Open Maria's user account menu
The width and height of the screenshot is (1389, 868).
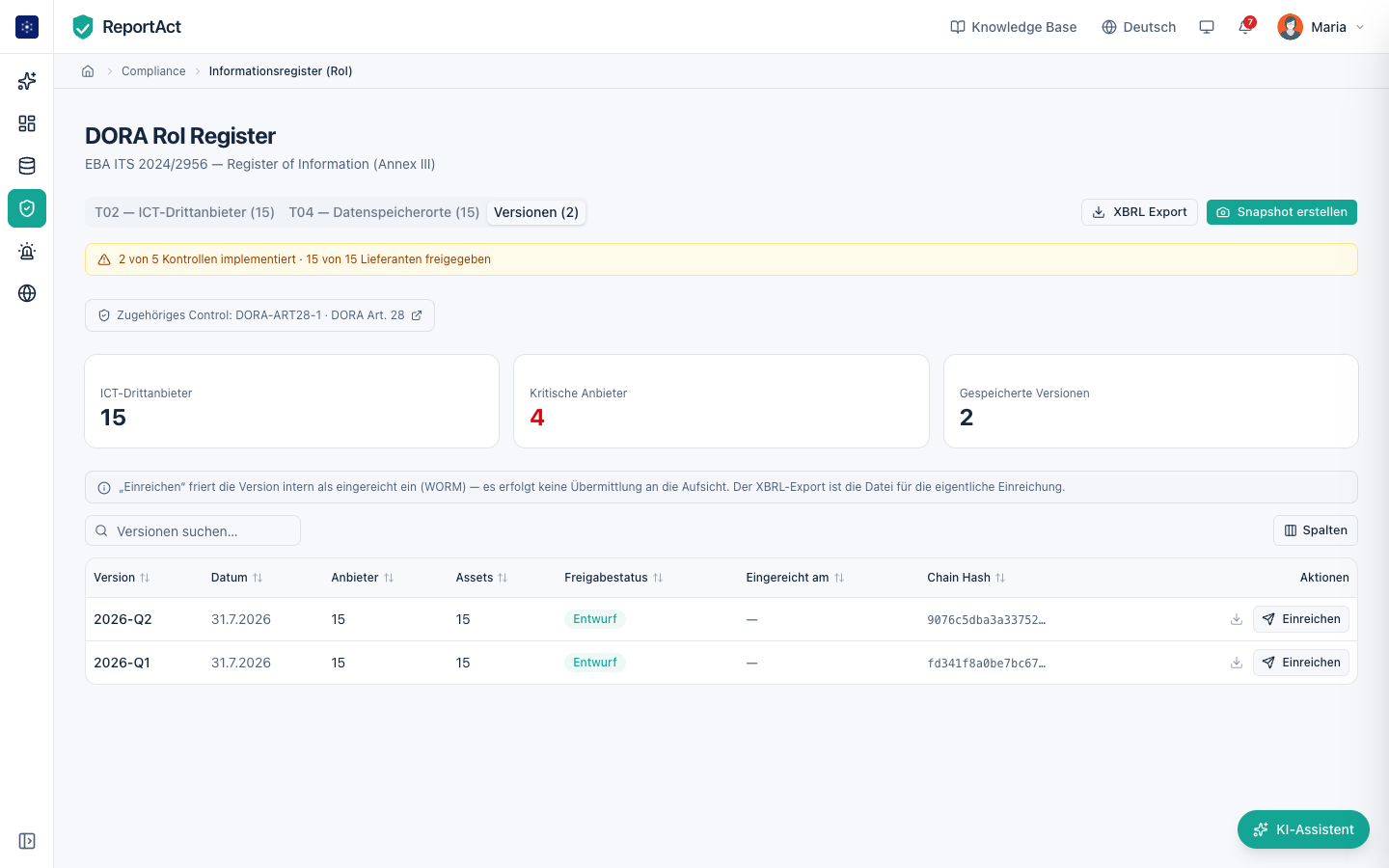click(1321, 27)
